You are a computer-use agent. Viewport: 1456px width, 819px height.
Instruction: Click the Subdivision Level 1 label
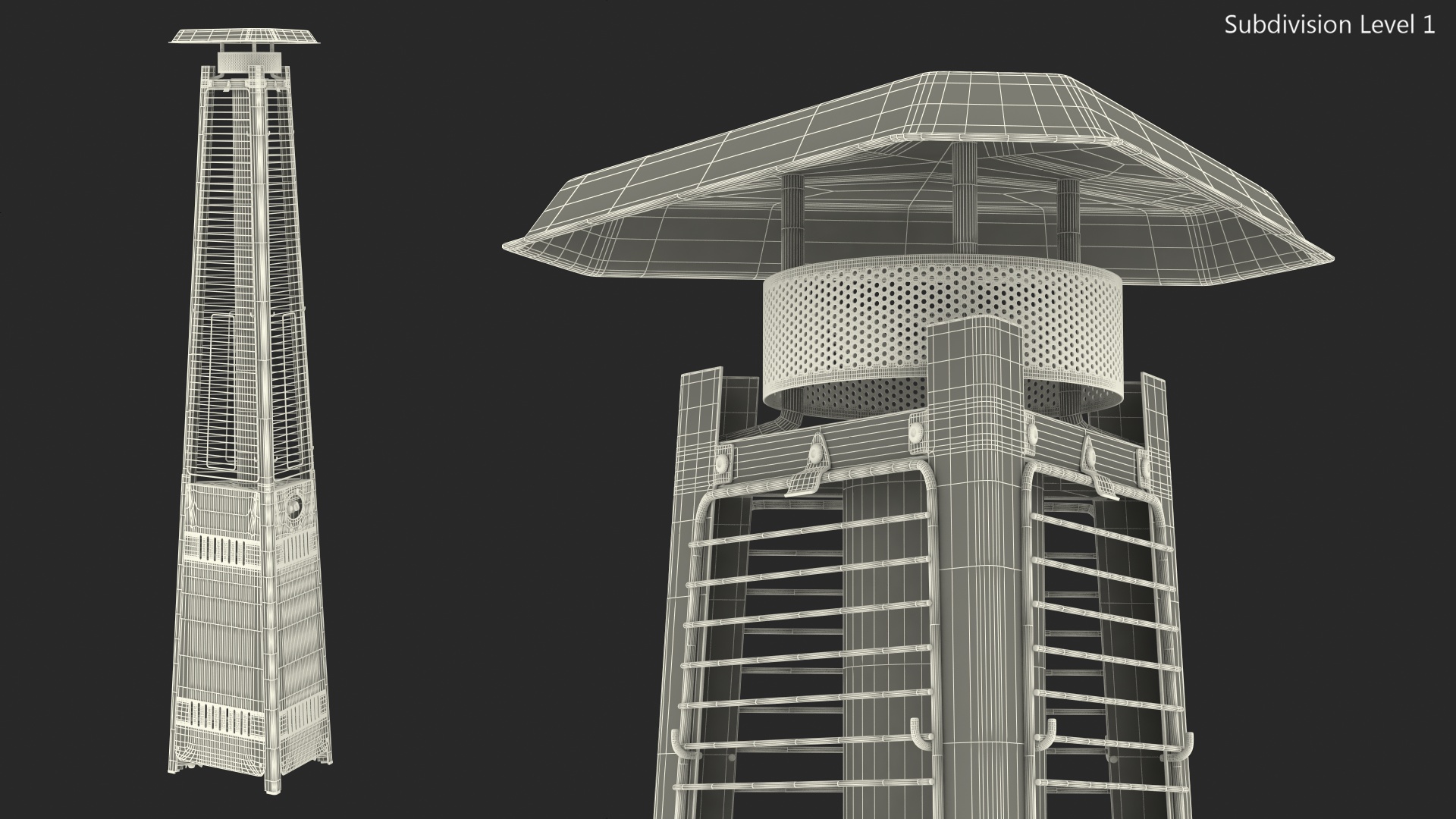coord(1329,25)
